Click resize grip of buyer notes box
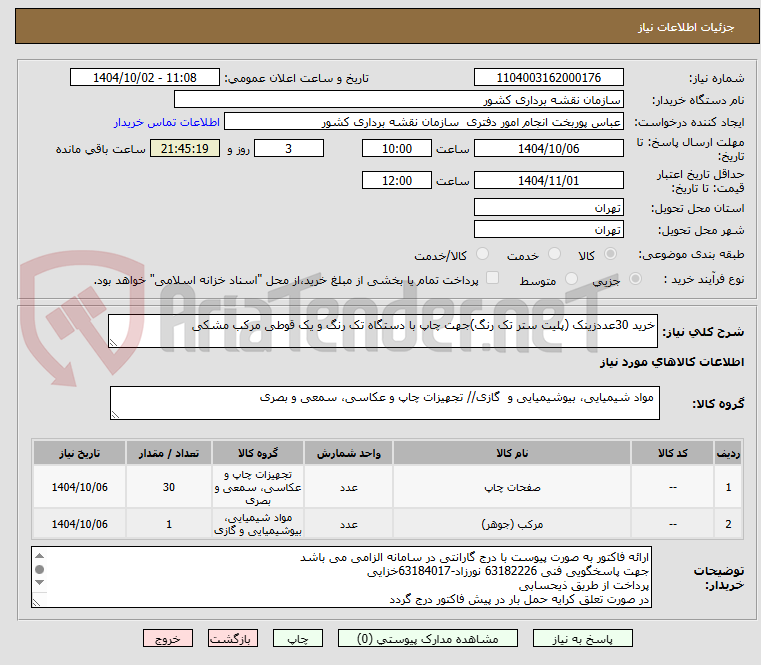This screenshot has height=665, width=761. point(36,602)
